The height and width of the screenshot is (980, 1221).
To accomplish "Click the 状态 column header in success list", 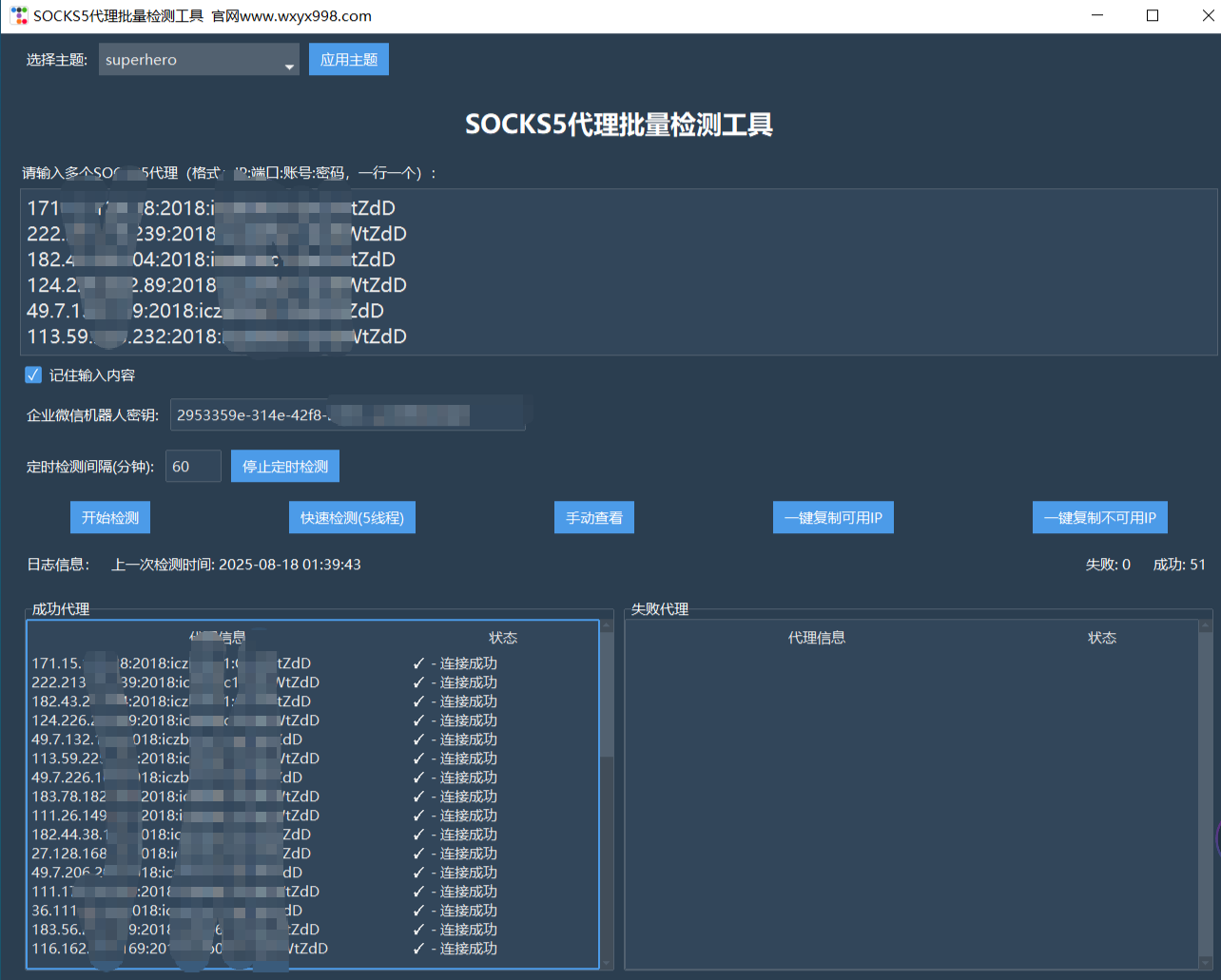I will (x=503, y=638).
